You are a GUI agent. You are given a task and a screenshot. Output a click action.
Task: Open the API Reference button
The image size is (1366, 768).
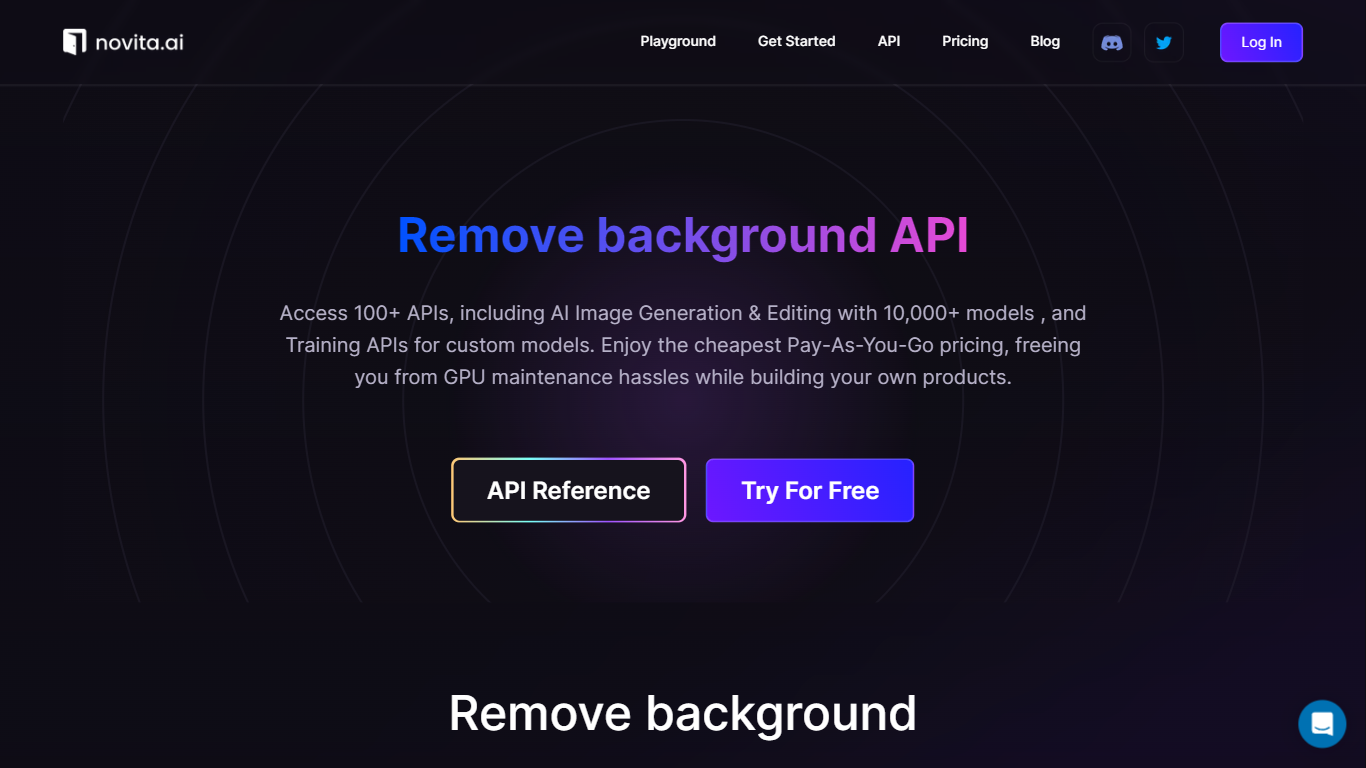pyautogui.click(x=569, y=490)
